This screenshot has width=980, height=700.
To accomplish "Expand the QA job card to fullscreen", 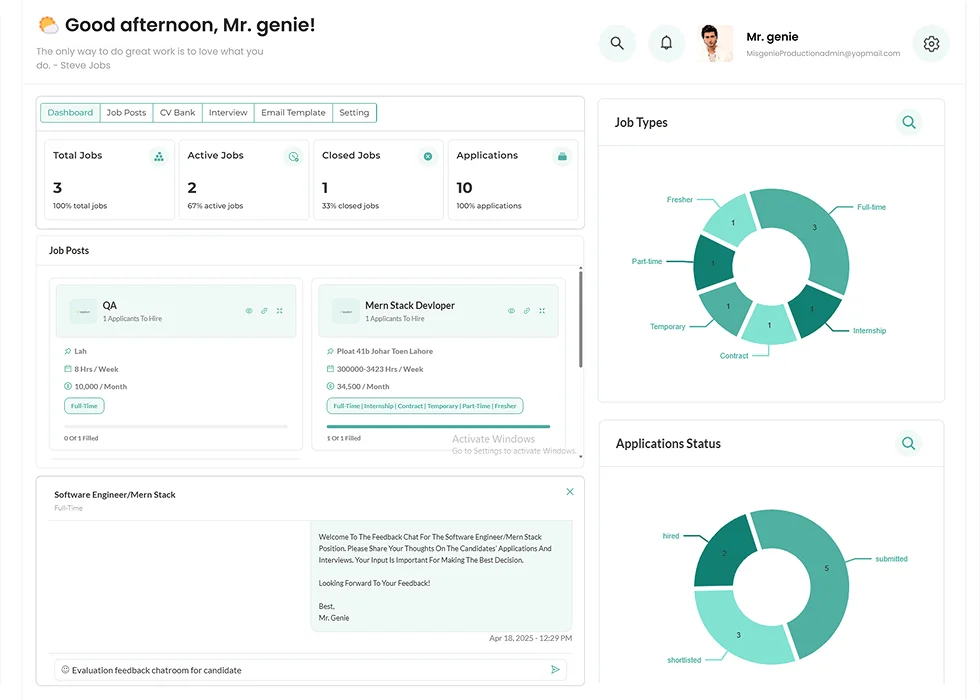I will click(279, 311).
